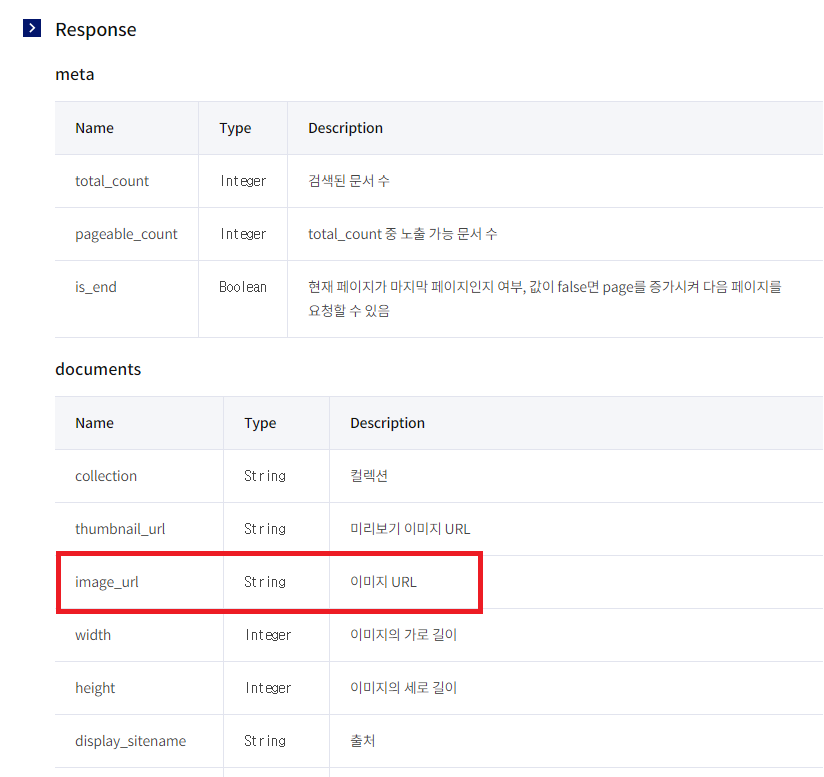The width and height of the screenshot is (824, 777).
Task: Click description '이미지 URL' of image_url
Action: [x=384, y=583]
